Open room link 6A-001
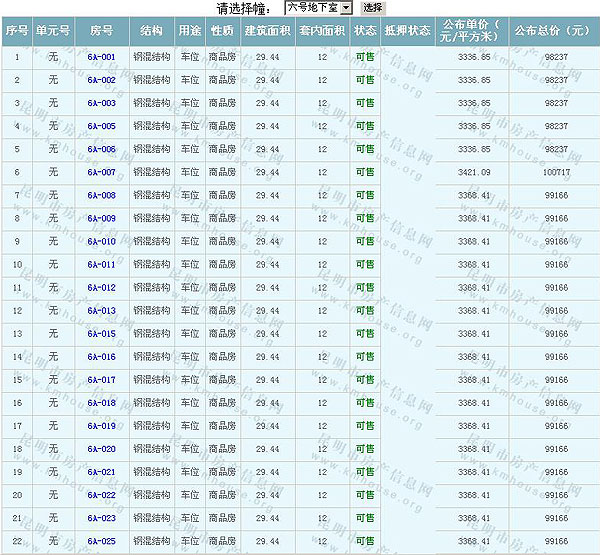The image size is (600, 555). tap(101, 57)
